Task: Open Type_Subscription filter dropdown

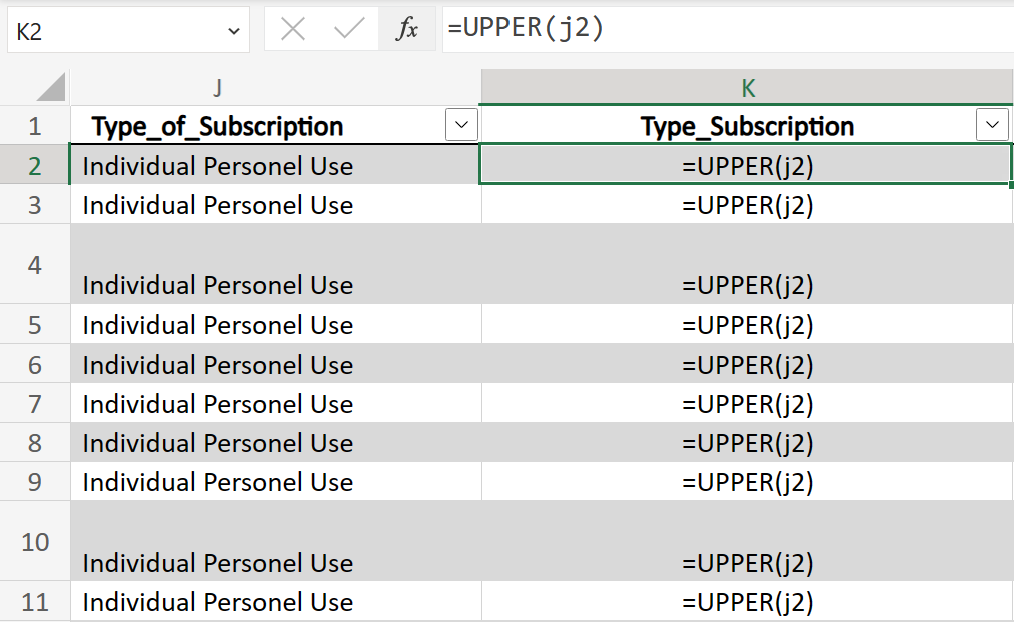Action: point(992,125)
